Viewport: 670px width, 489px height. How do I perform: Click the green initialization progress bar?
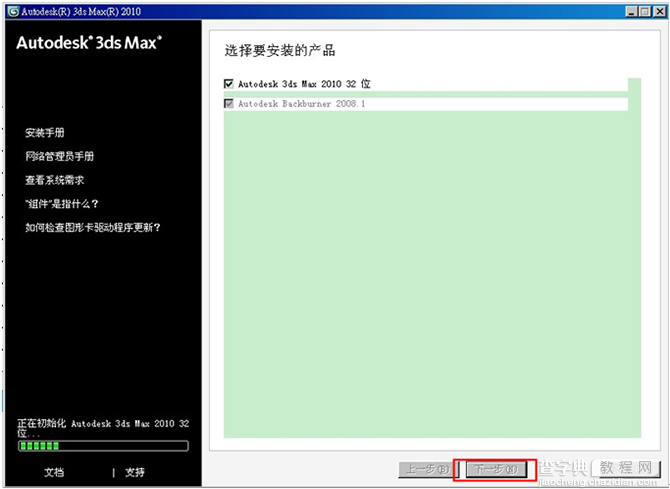coord(103,446)
